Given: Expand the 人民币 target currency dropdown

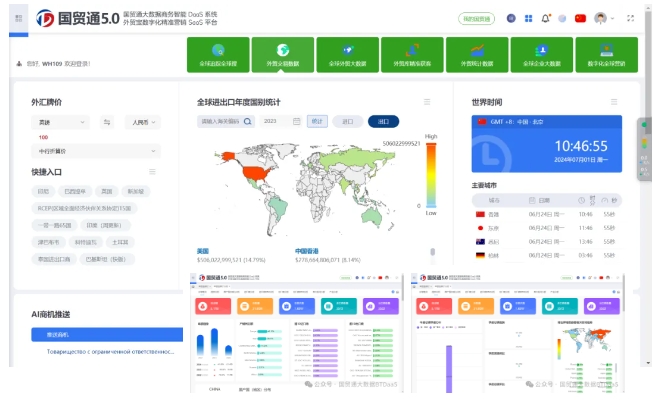Looking at the screenshot, I should (143, 122).
